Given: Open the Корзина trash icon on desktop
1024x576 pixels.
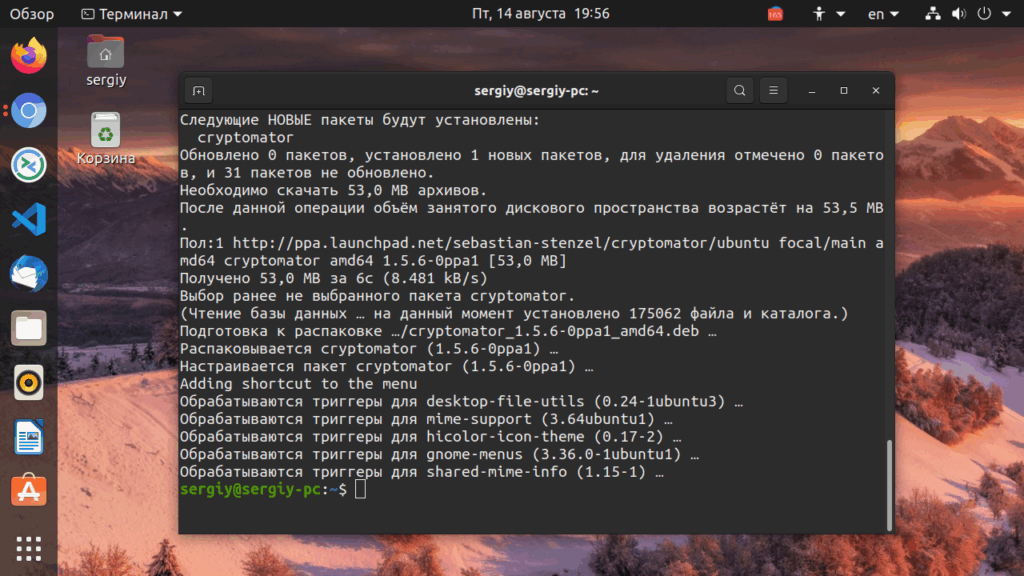Looking at the screenshot, I should point(106,138).
